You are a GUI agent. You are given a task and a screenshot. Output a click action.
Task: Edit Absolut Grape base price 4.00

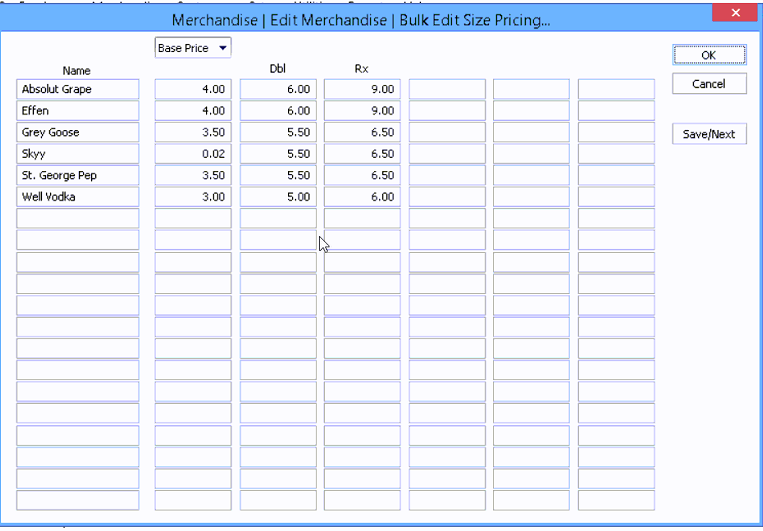(x=193, y=89)
